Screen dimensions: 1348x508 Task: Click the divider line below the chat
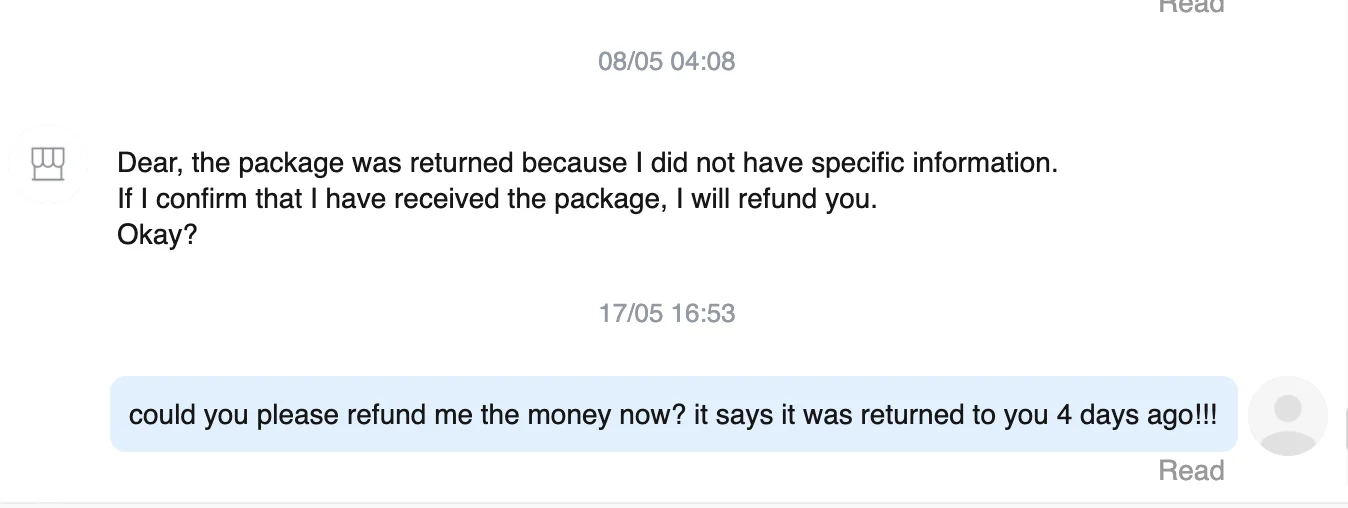click(x=673, y=503)
